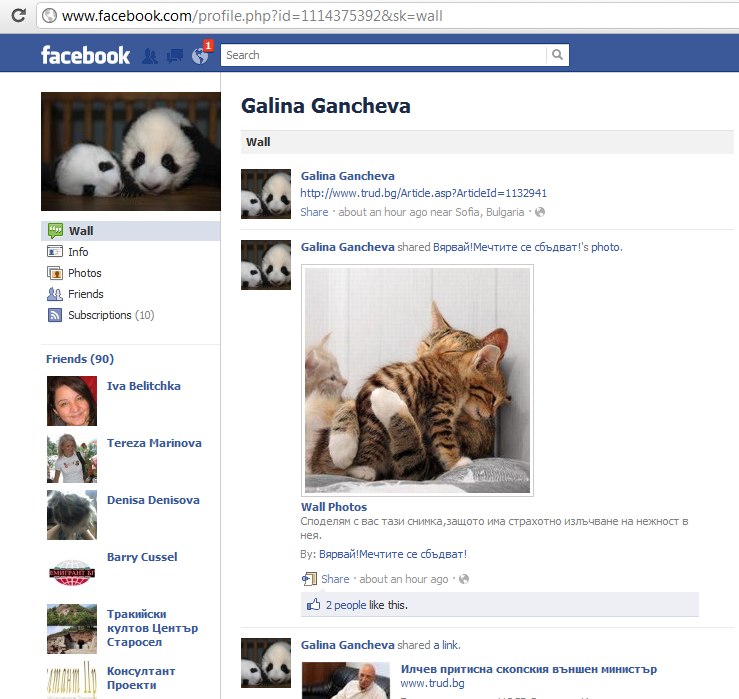
Task: Open privacy globe icon on first post
Action: (540, 212)
